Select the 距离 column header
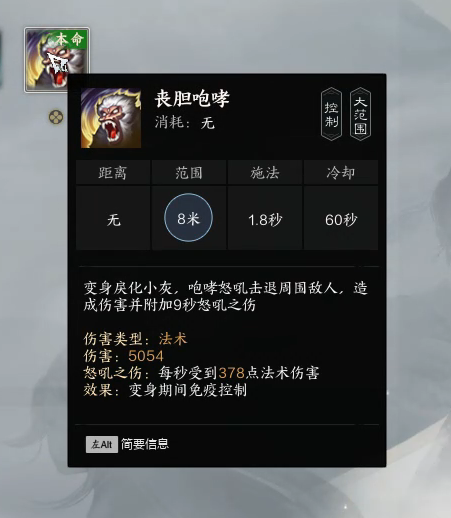Image resolution: width=451 pixels, height=518 pixels. 113,173
